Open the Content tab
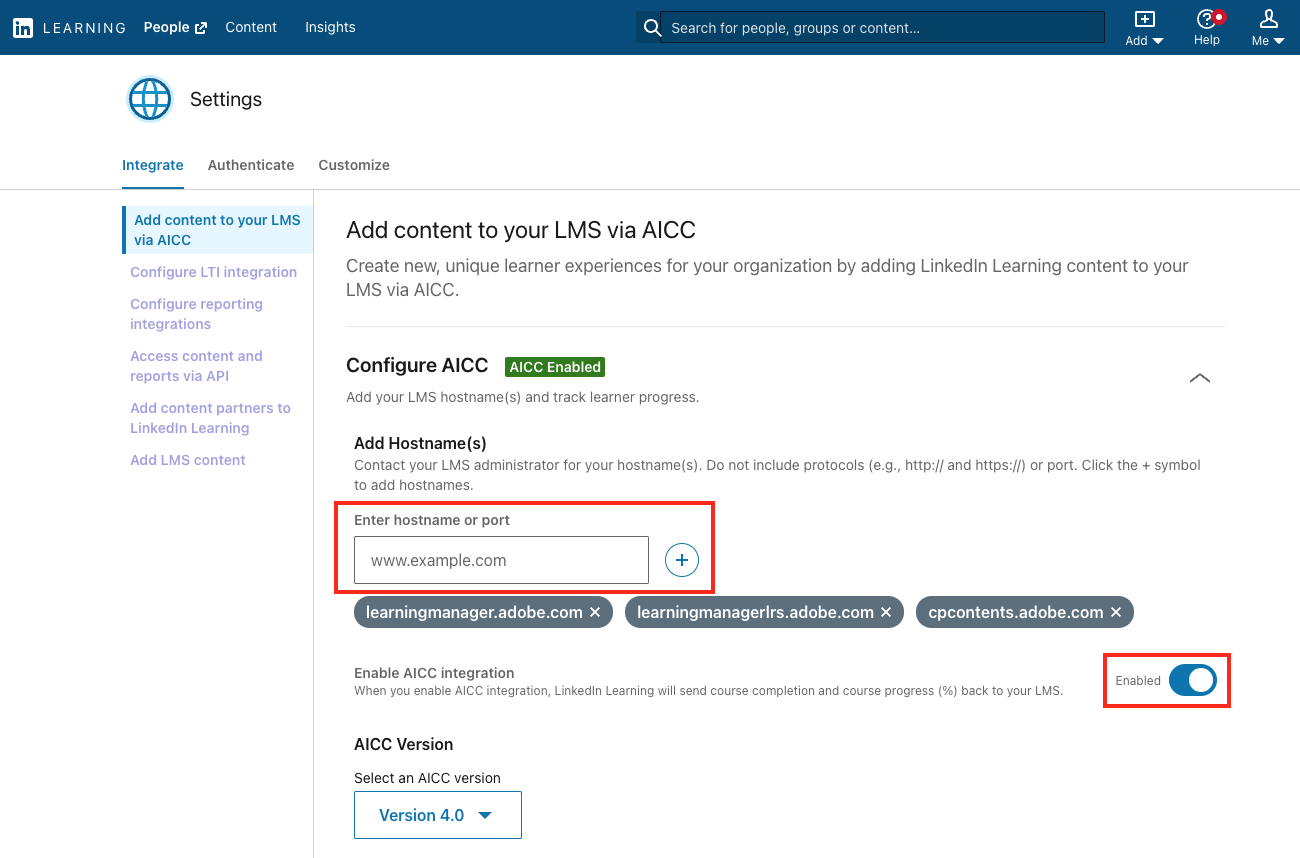Screen dimensions: 1300x858 (x=251, y=27)
